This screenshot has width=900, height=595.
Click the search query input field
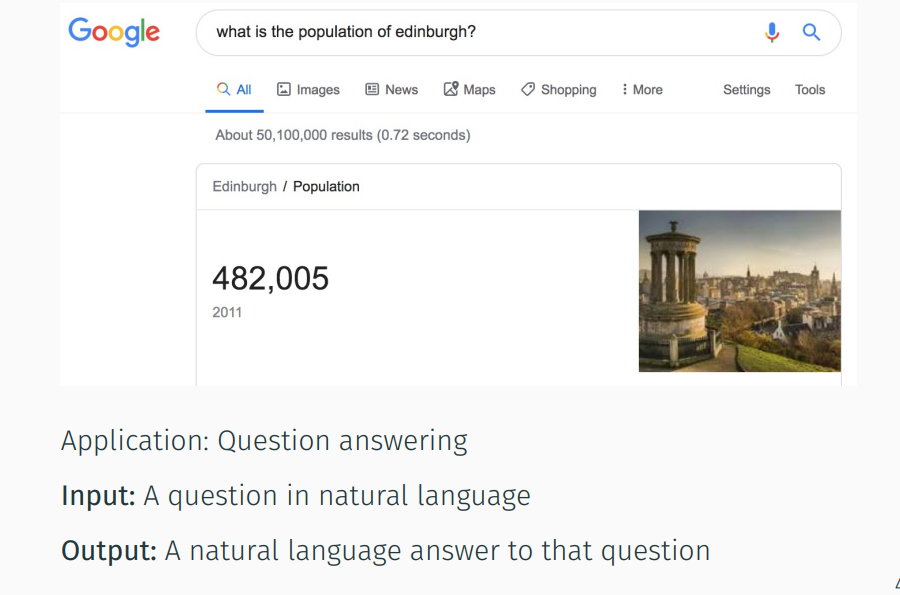coord(482,32)
